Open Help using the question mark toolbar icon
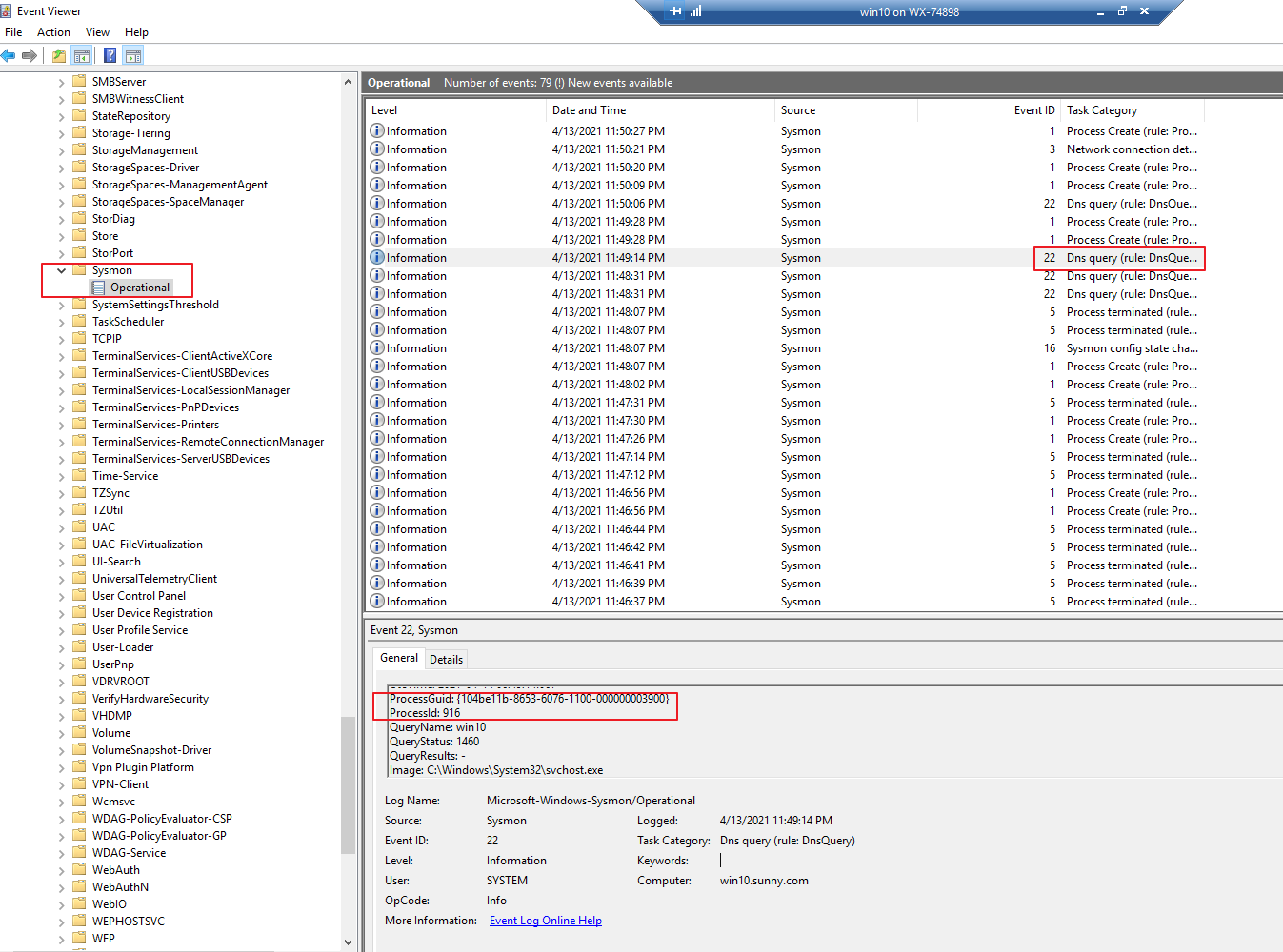Image resolution: width=1283 pixels, height=952 pixels. 110,54
